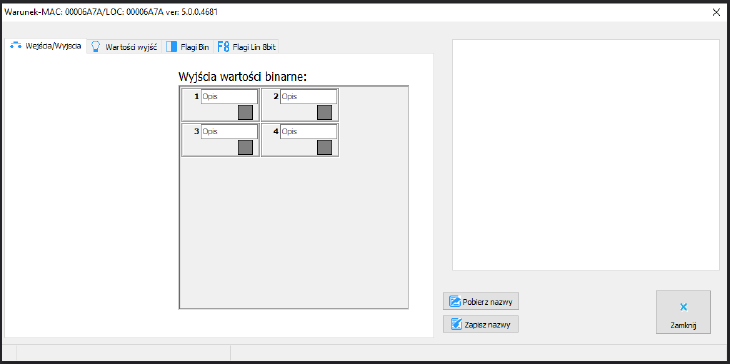Toggle the gray state square of output 2
The width and height of the screenshot is (730, 364).
[324, 112]
